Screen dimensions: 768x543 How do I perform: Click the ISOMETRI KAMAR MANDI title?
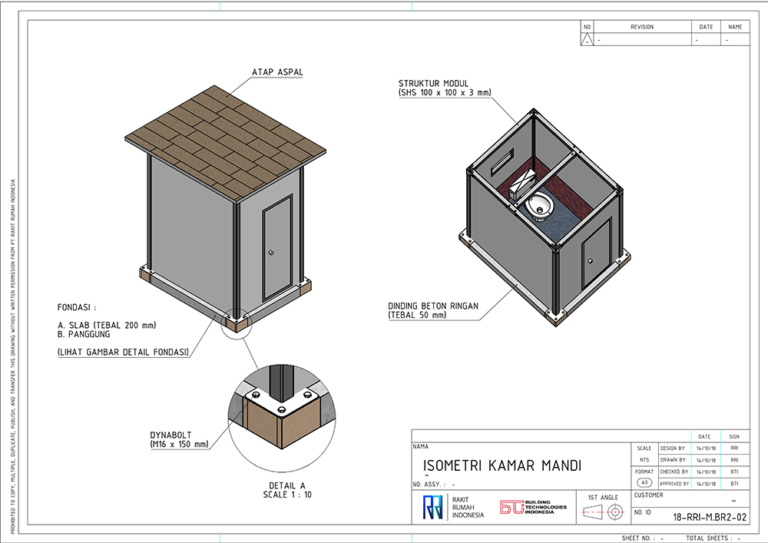(502, 466)
